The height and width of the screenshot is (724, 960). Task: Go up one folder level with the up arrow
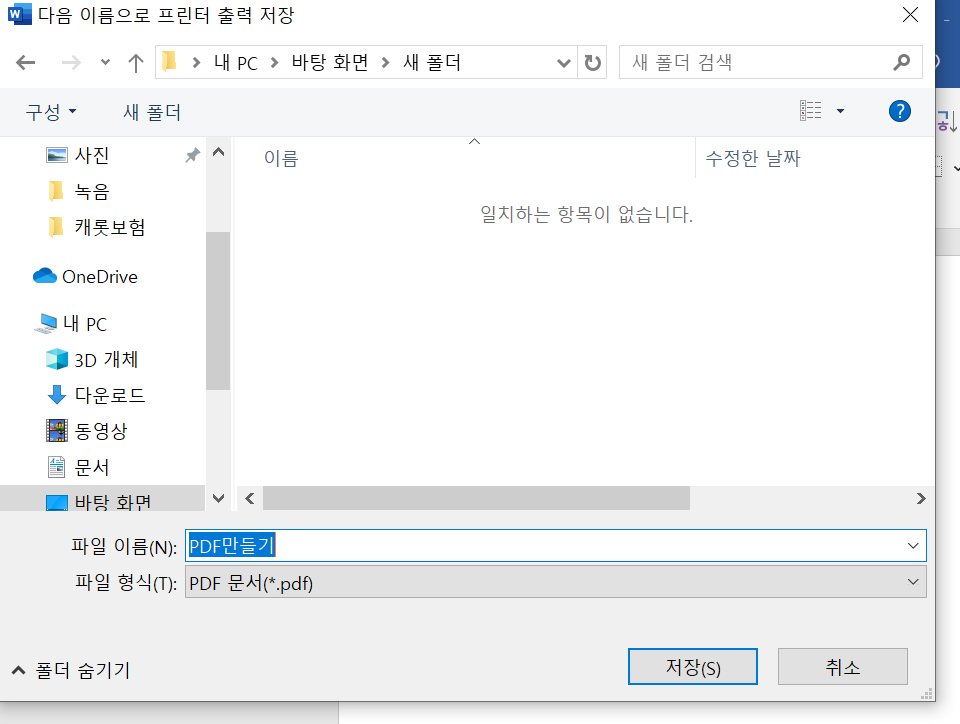coord(136,61)
